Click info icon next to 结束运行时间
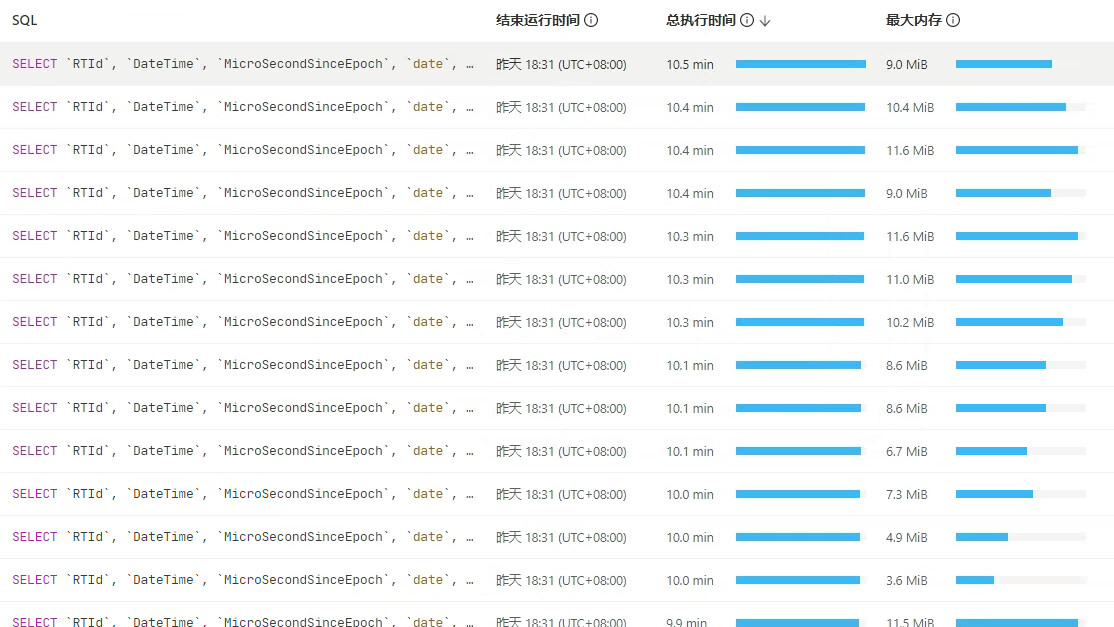The width and height of the screenshot is (1114, 627). click(591, 20)
